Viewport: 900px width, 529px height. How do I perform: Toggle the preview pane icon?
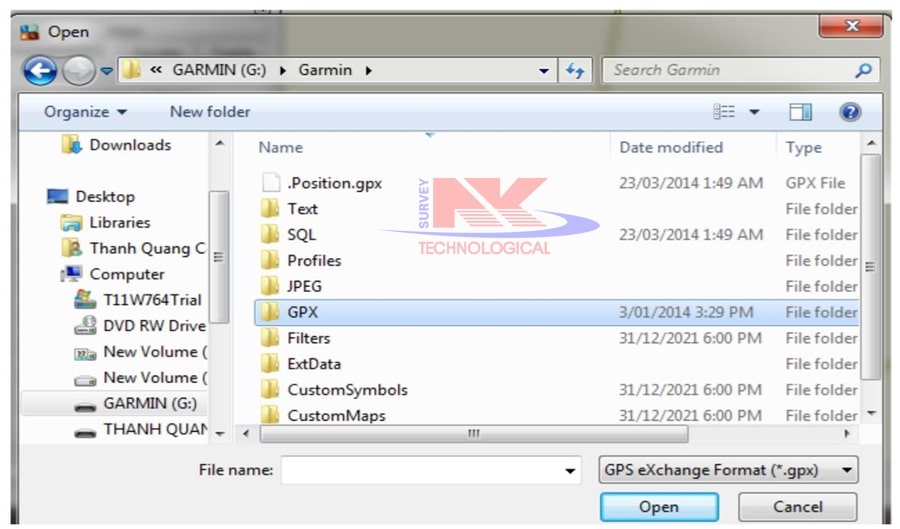[x=800, y=112]
